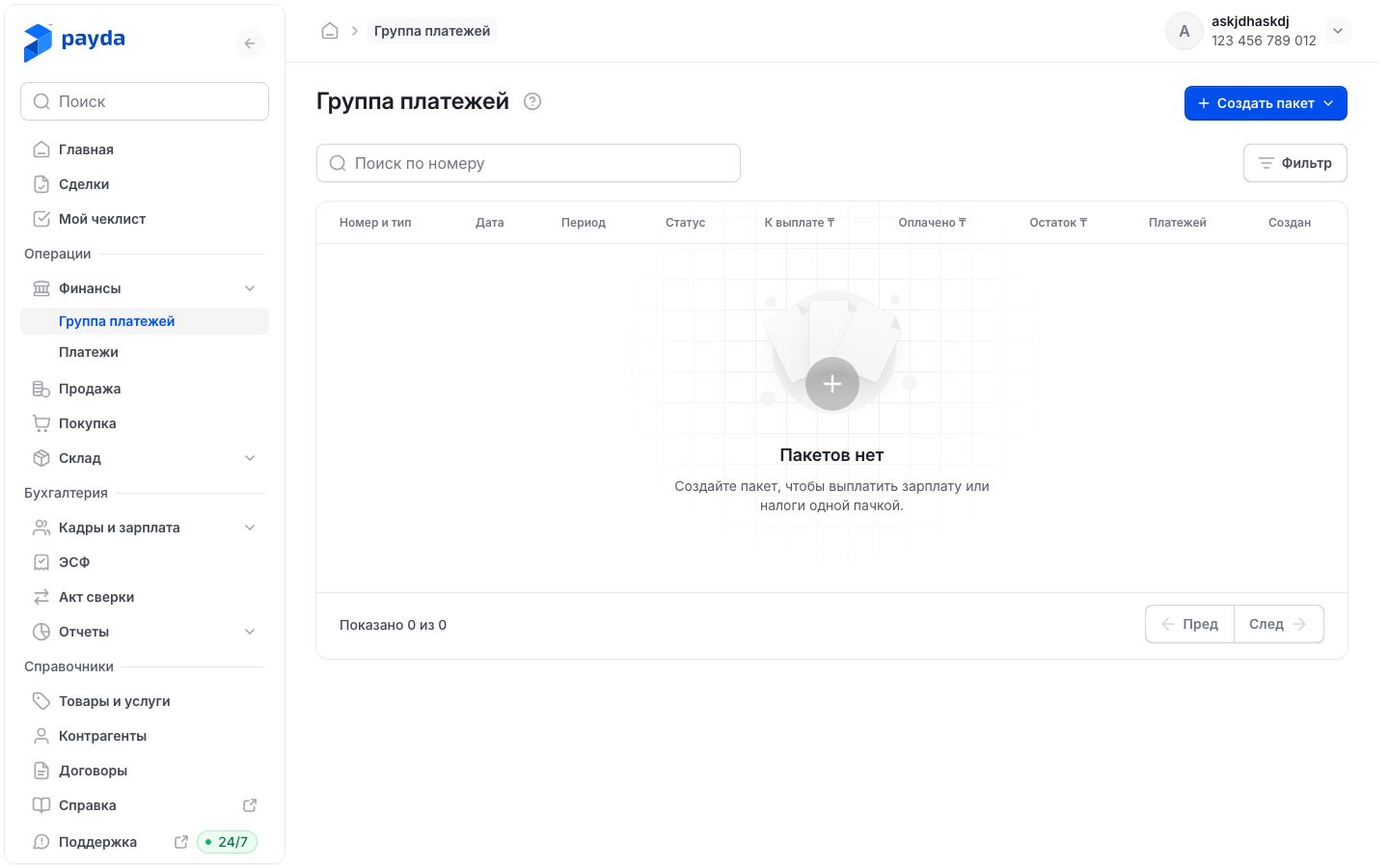Click help question icon next to Группа платежей
This screenshot has height=868, width=1389.
coord(532,101)
